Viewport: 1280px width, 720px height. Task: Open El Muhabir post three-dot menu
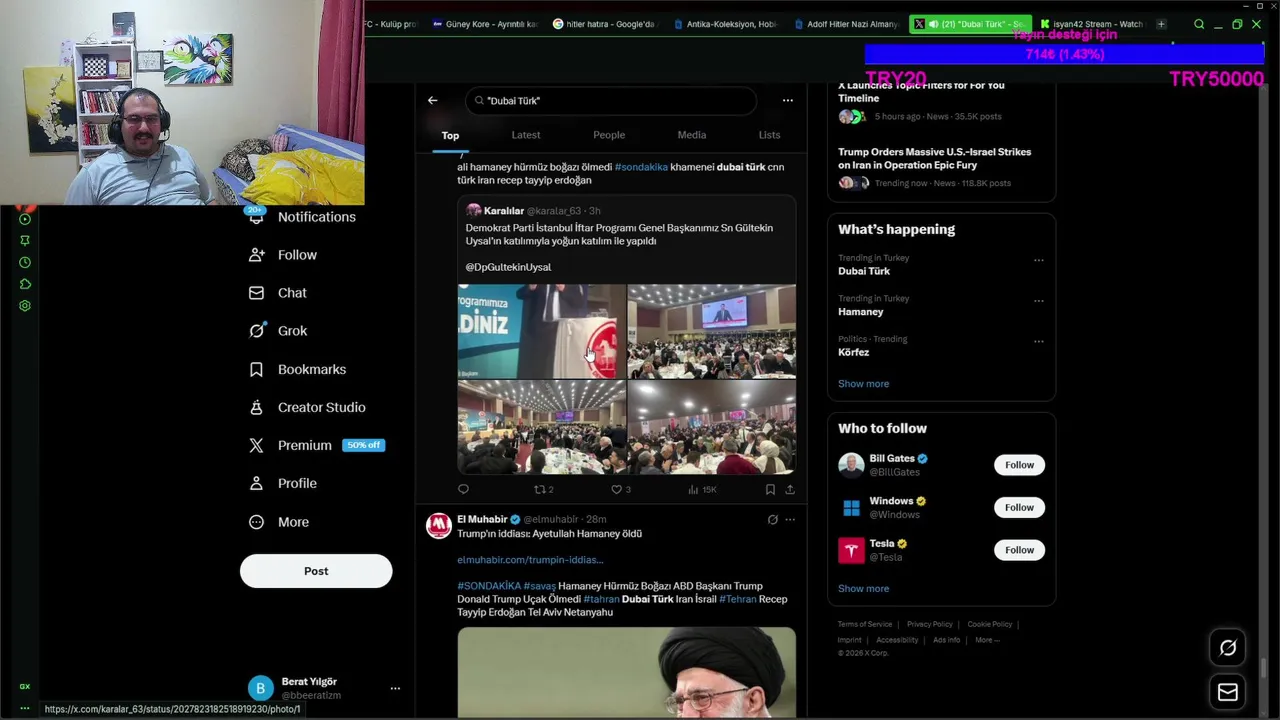790,519
